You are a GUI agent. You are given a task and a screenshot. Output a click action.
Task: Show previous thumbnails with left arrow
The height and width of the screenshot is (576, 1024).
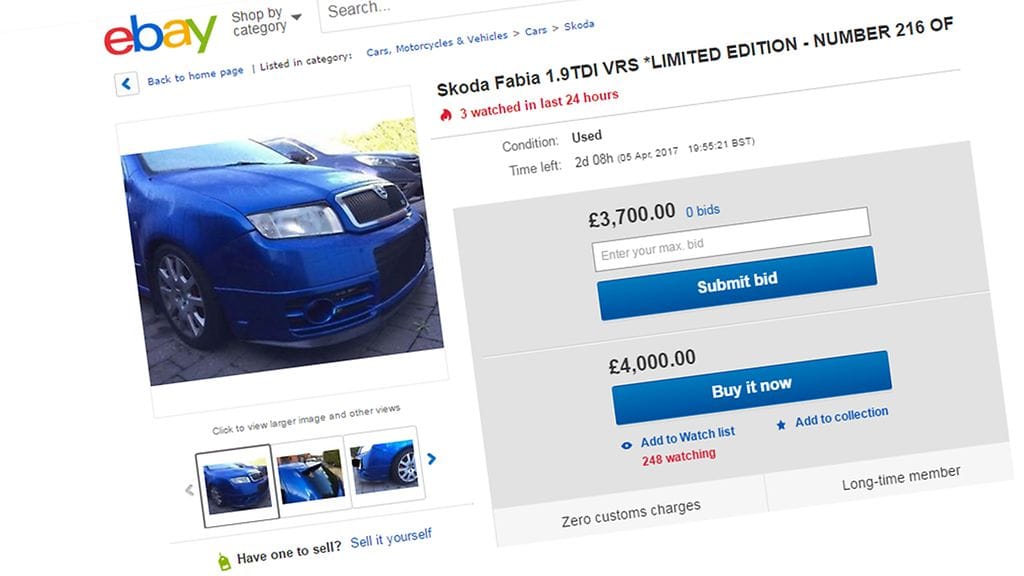(189, 490)
